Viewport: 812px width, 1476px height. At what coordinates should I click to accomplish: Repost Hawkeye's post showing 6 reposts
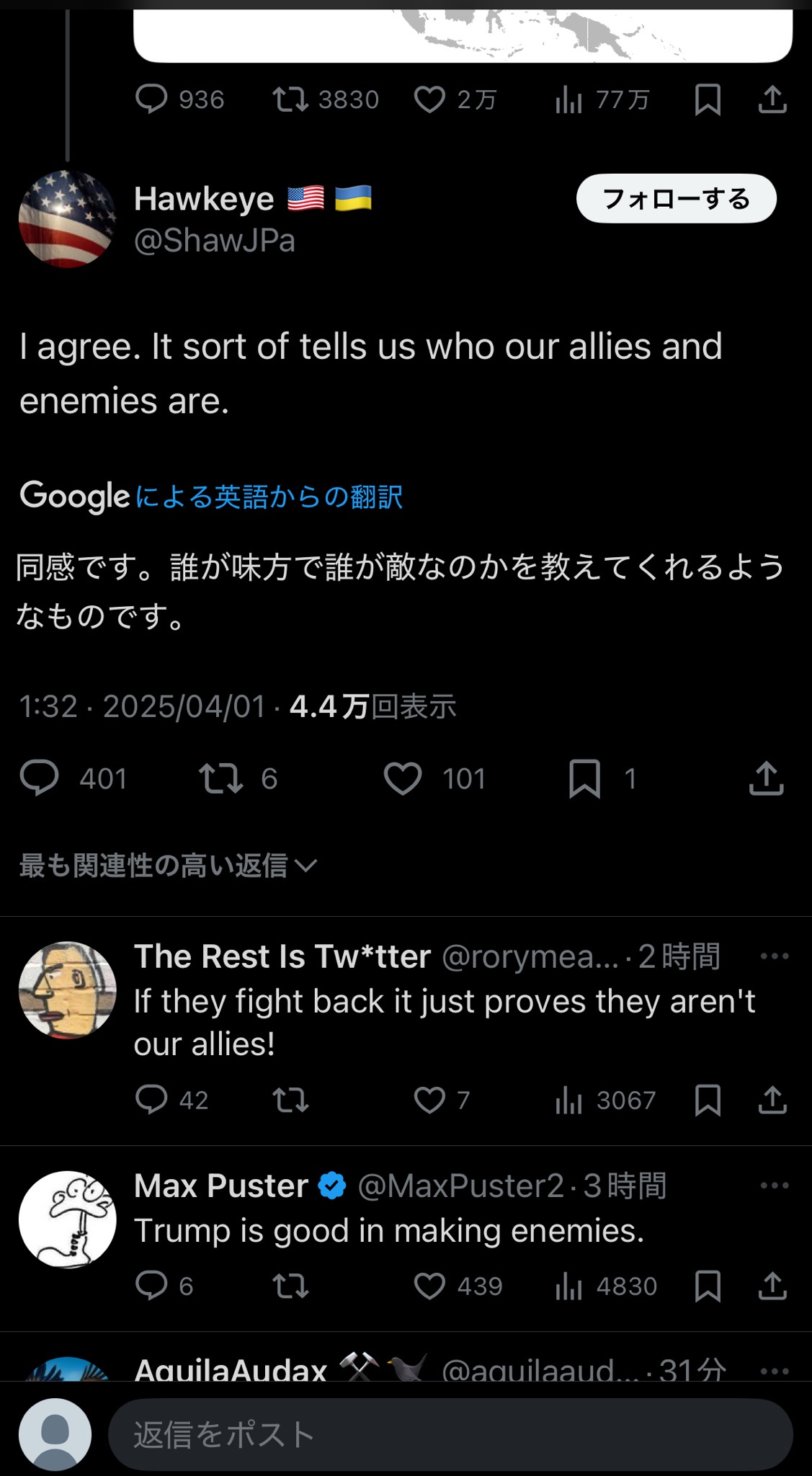tap(221, 779)
